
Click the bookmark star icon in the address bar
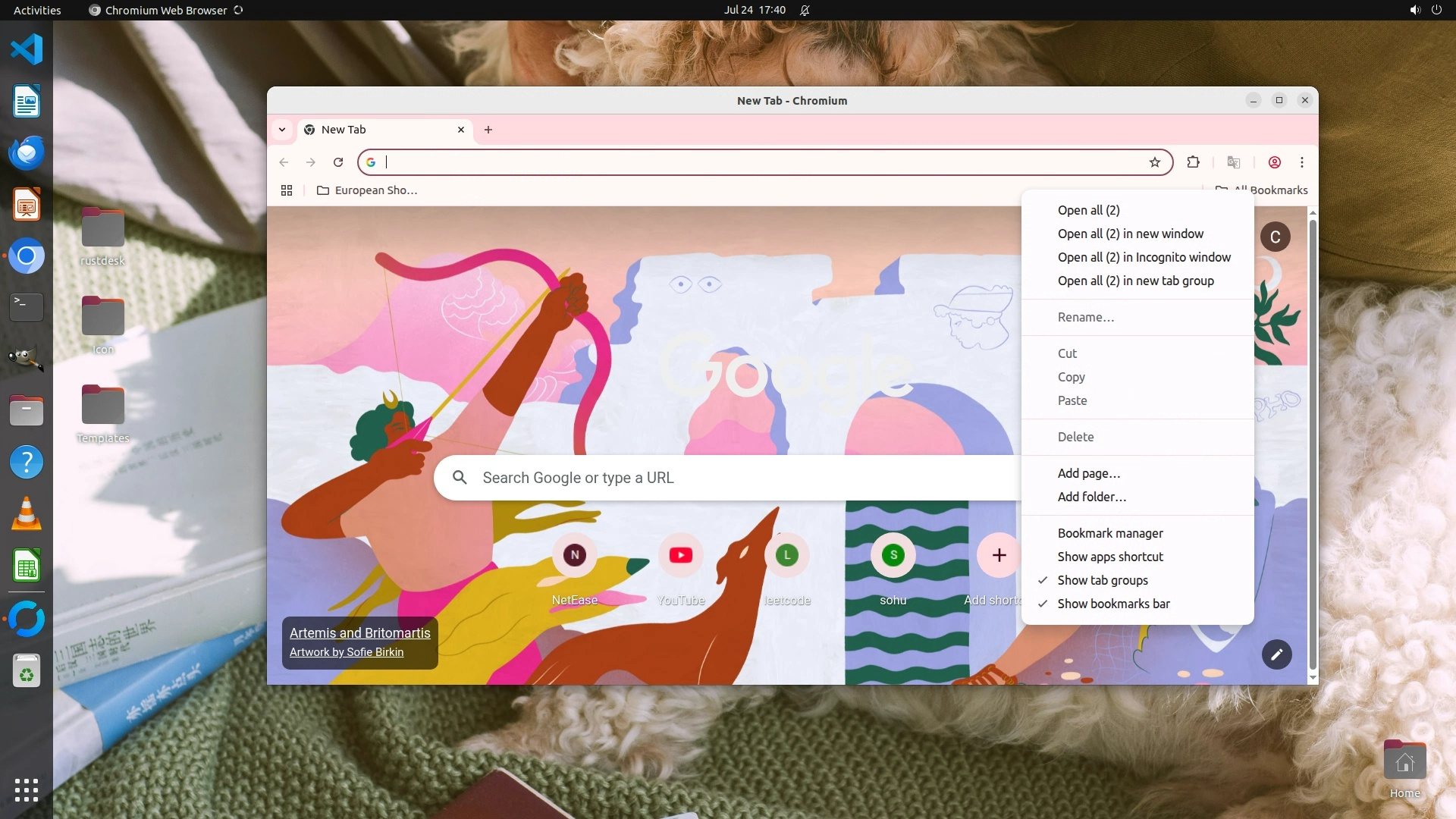coord(1154,162)
